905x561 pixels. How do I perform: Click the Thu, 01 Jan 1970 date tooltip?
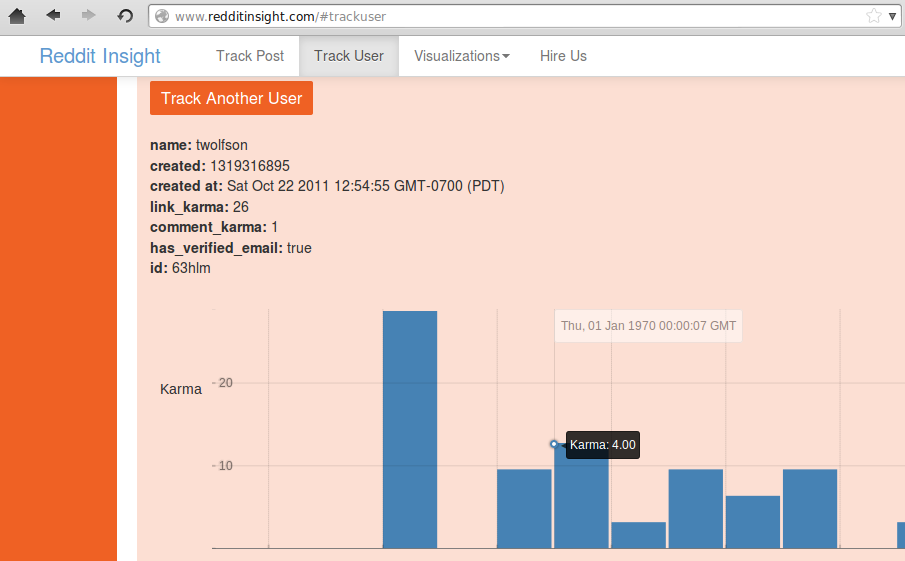pyautogui.click(x=648, y=326)
